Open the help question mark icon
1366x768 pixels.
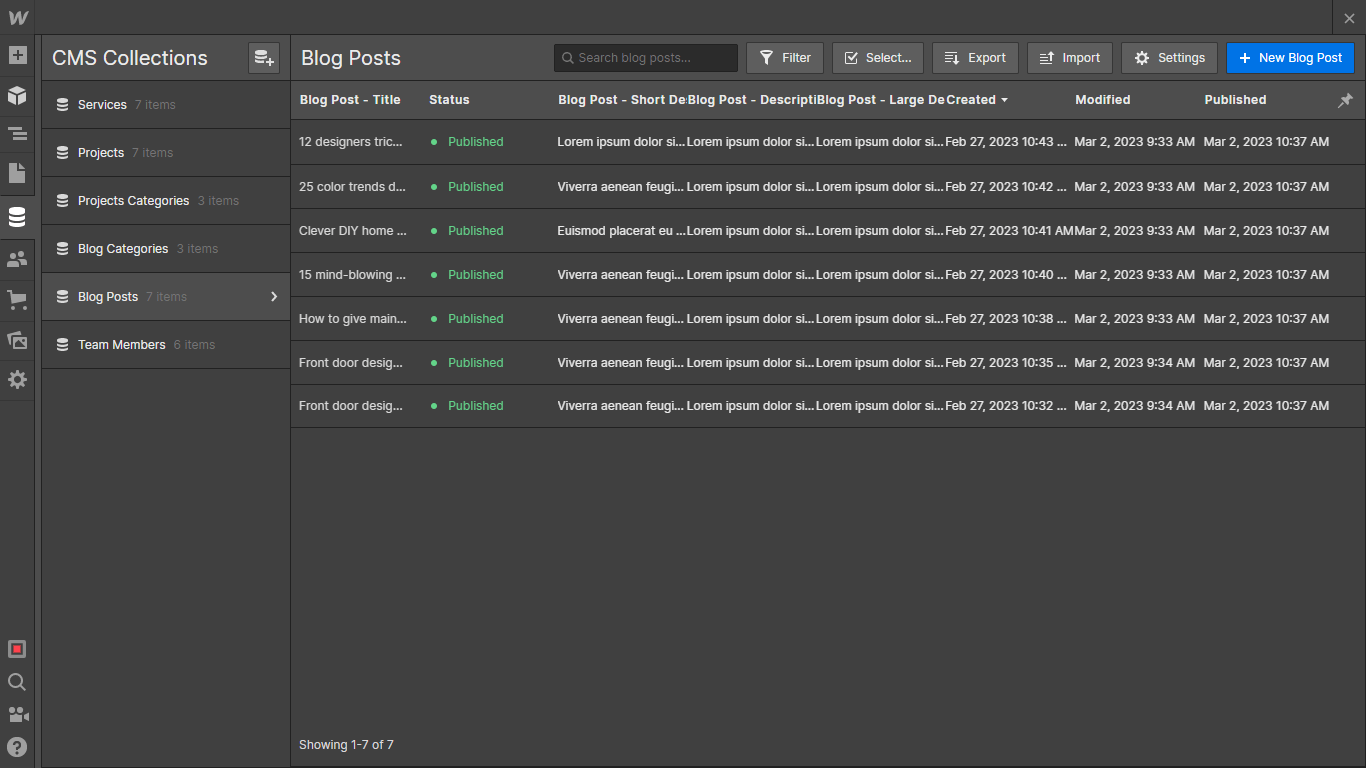coord(17,747)
